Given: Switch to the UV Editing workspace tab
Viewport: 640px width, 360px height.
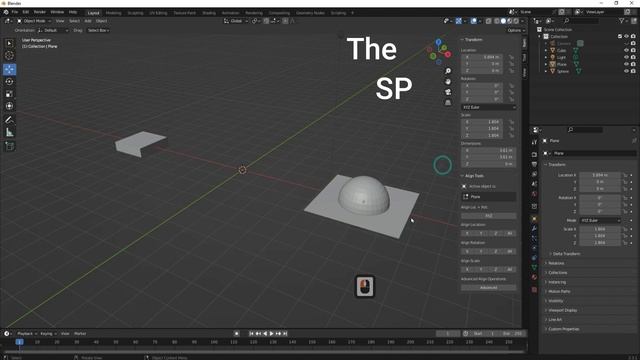Looking at the screenshot, I should click(158, 13).
